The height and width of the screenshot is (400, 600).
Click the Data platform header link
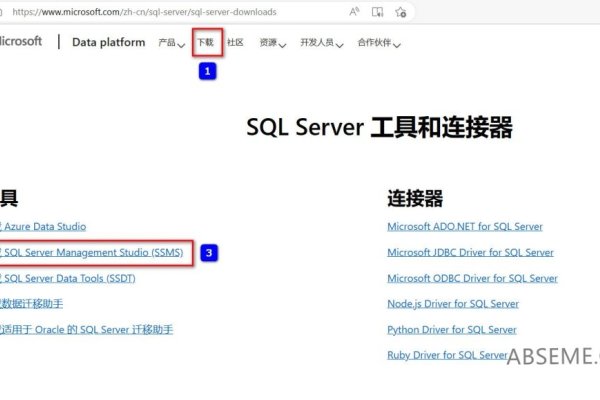(109, 42)
